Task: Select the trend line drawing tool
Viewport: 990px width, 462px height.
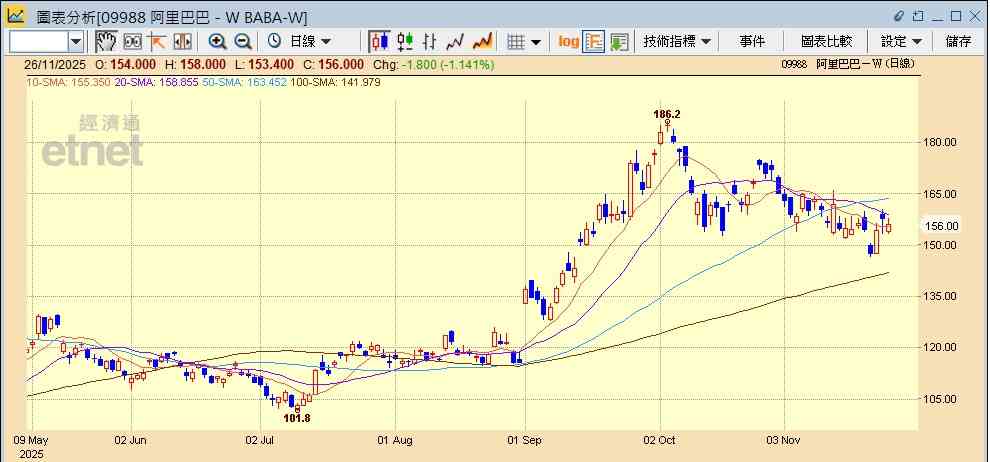Action: click(x=157, y=41)
